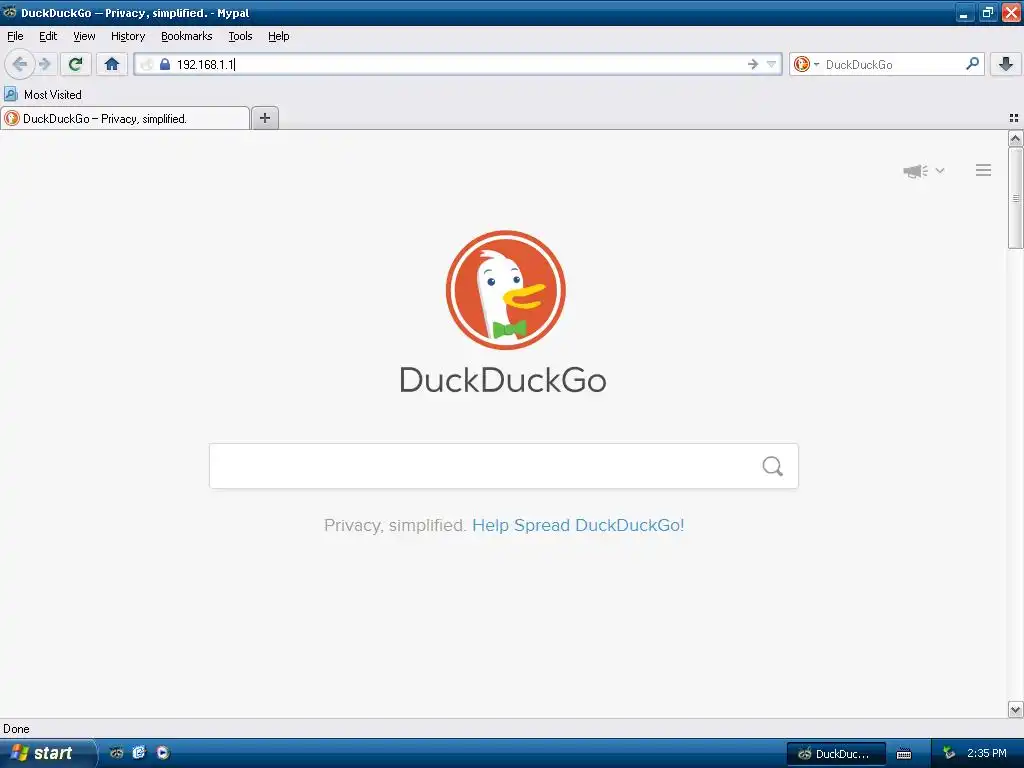Click the vertical scrollbar thumb
Screen dimensions: 1024x768
pyautogui.click(x=1015, y=198)
